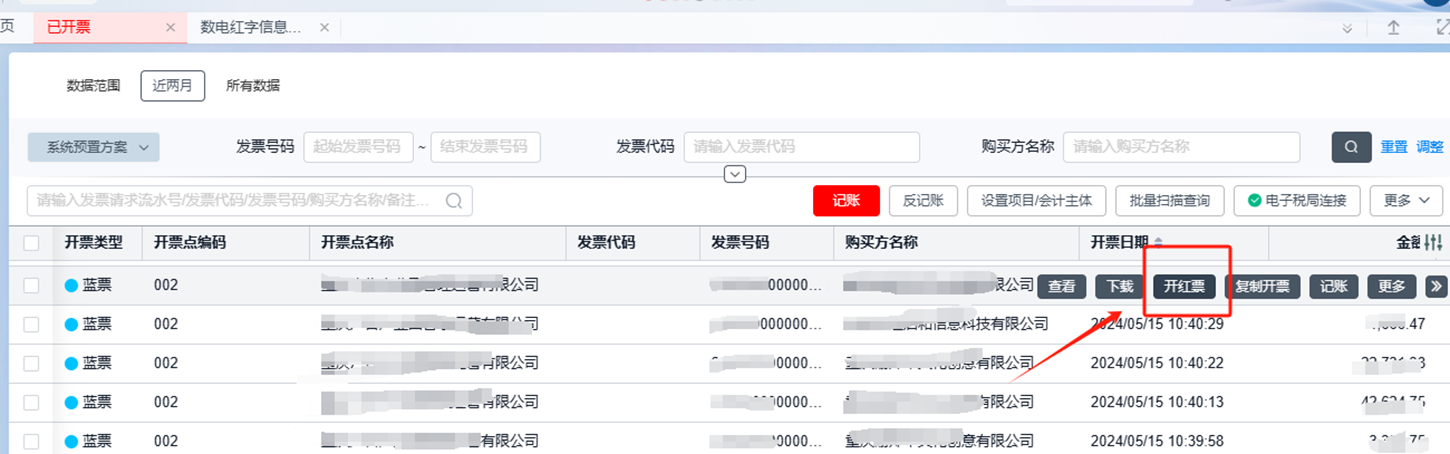Click the 购买方名称 input field
The height and width of the screenshot is (454, 1450).
coord(1181,147)
